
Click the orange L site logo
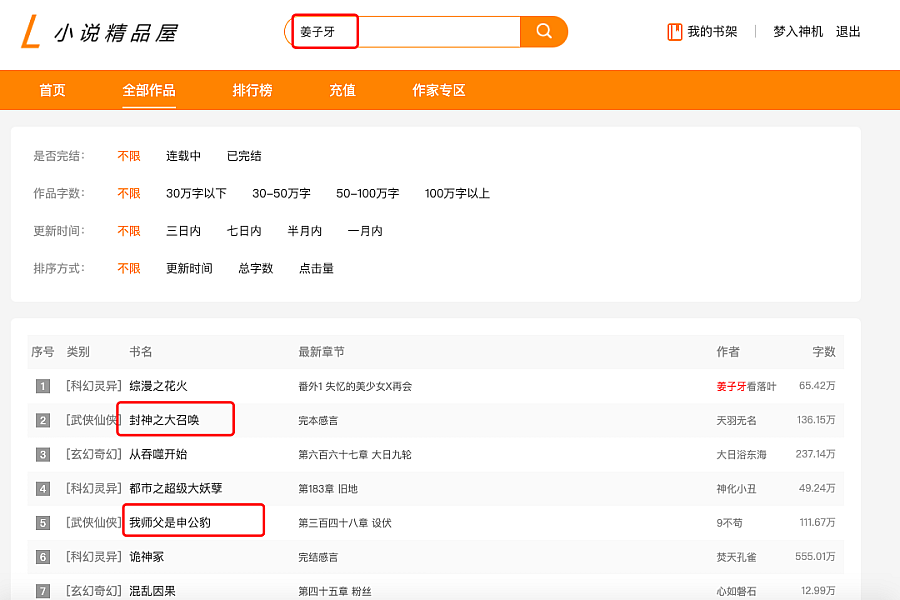(30, 32)
